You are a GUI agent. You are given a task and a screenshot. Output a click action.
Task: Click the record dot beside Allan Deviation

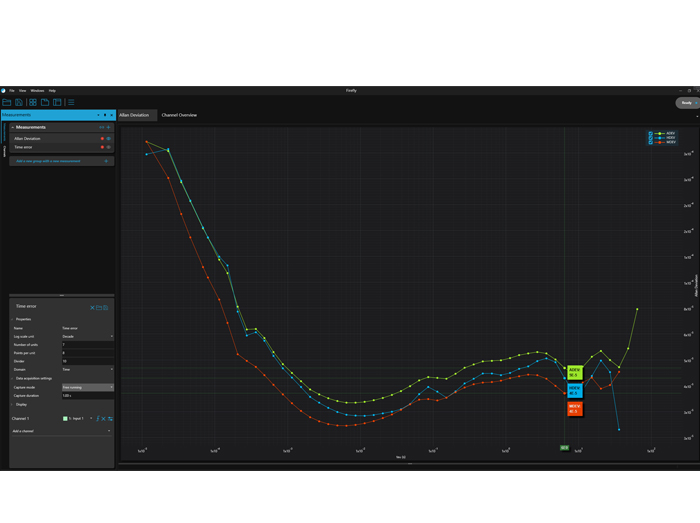(102, 138)
